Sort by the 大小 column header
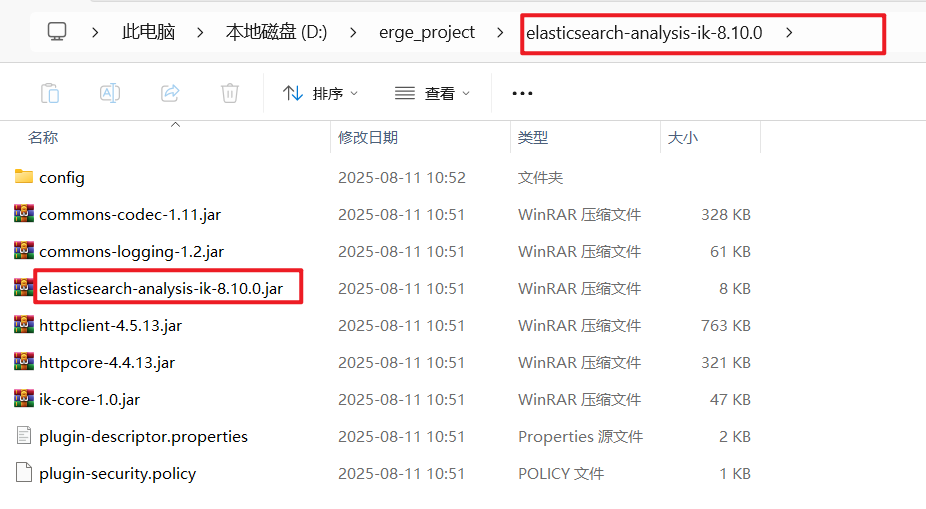 (x=683, y=138)
